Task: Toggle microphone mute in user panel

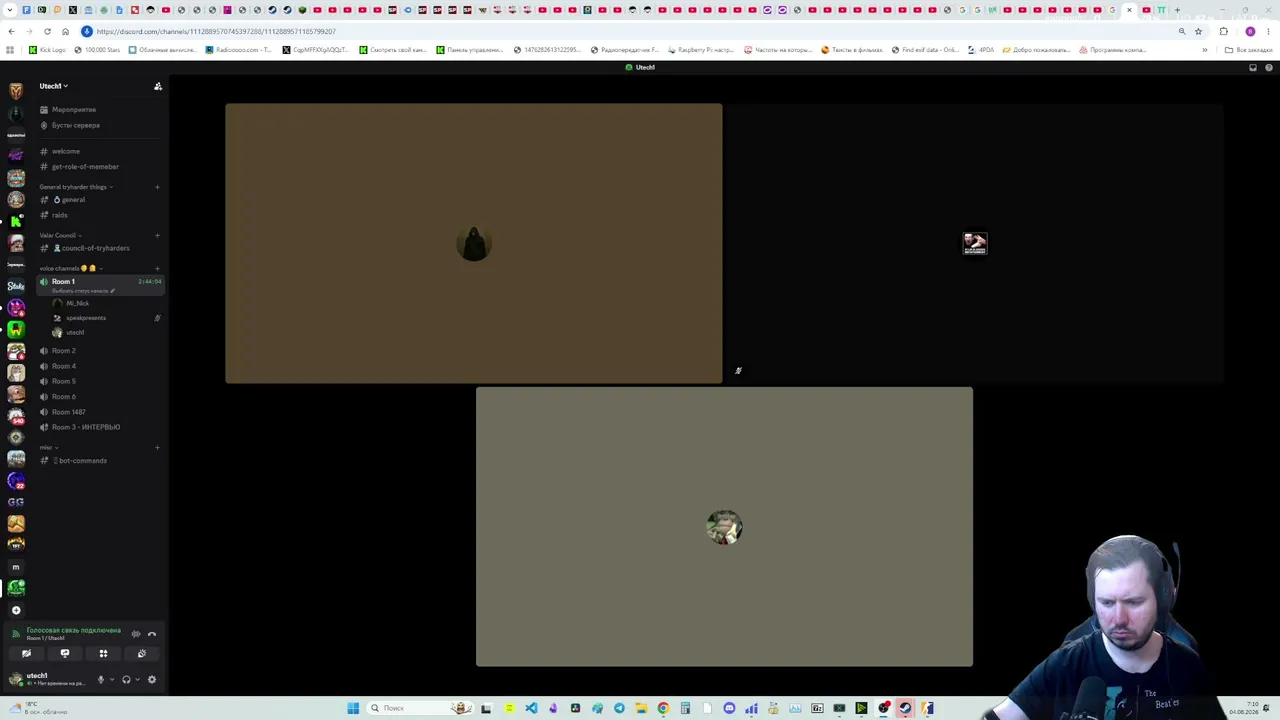Action: click(x=100, y=680)
